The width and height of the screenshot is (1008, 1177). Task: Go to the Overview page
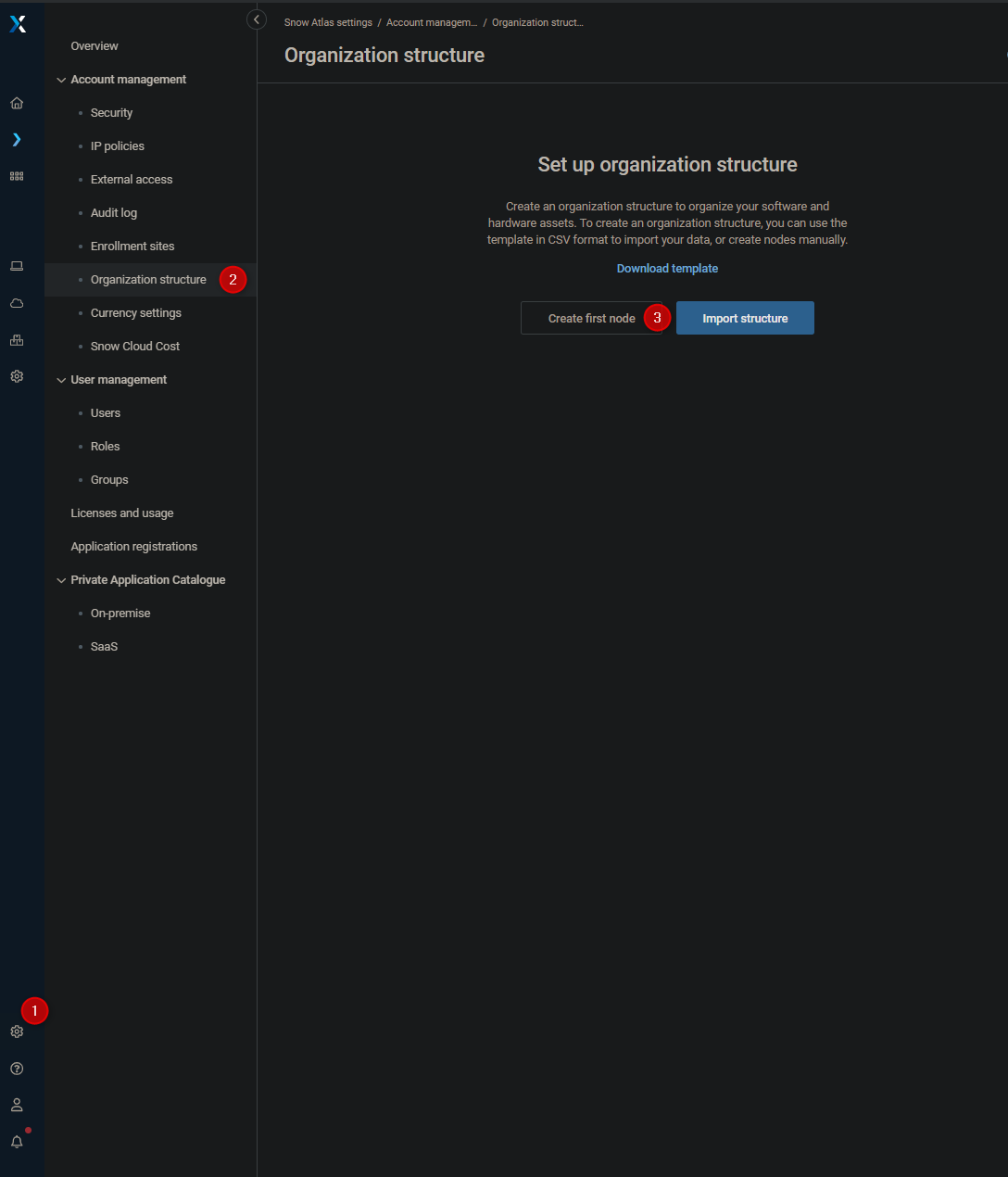pyautogui.click(x=94, y=46)
